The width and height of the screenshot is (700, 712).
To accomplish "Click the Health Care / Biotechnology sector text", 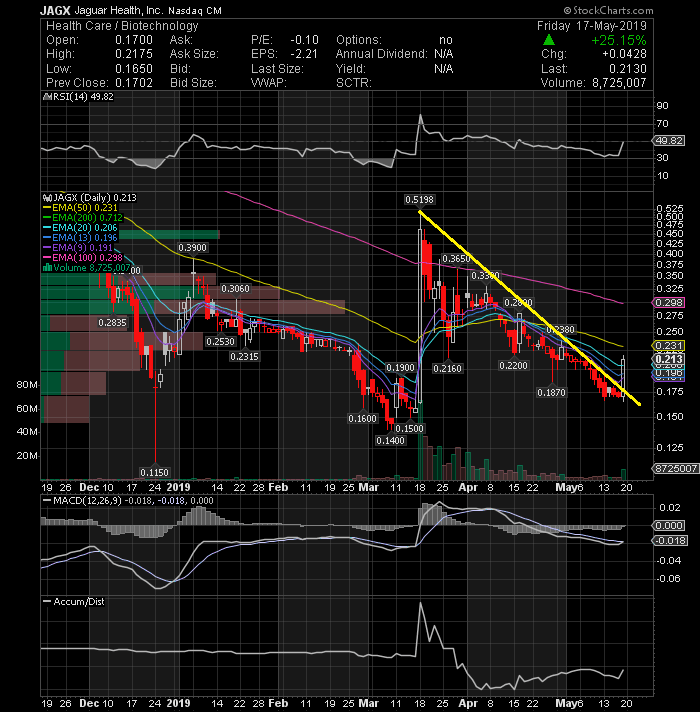I will pos(122,26).
